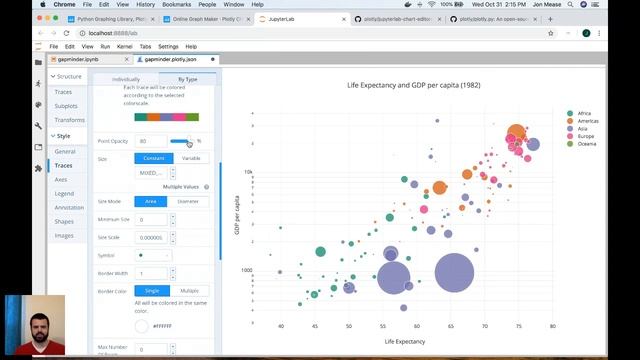Screen dimensions: 640x360
Task: Switch to By Type tab
Action: 188,79
